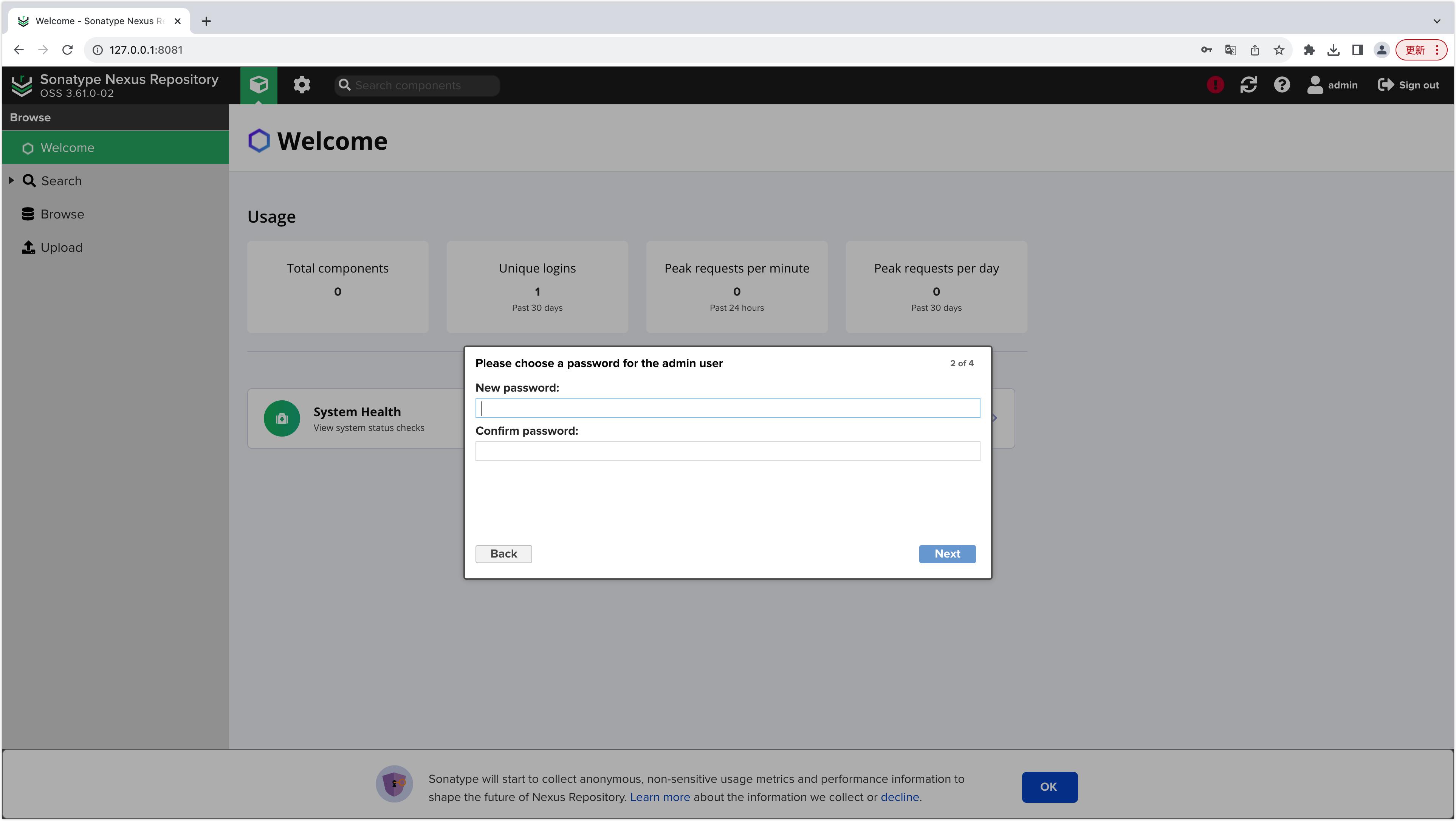Screen dimensions: 1456x821
Task: Reload the page with browser refresh
Action: [67, 50]
